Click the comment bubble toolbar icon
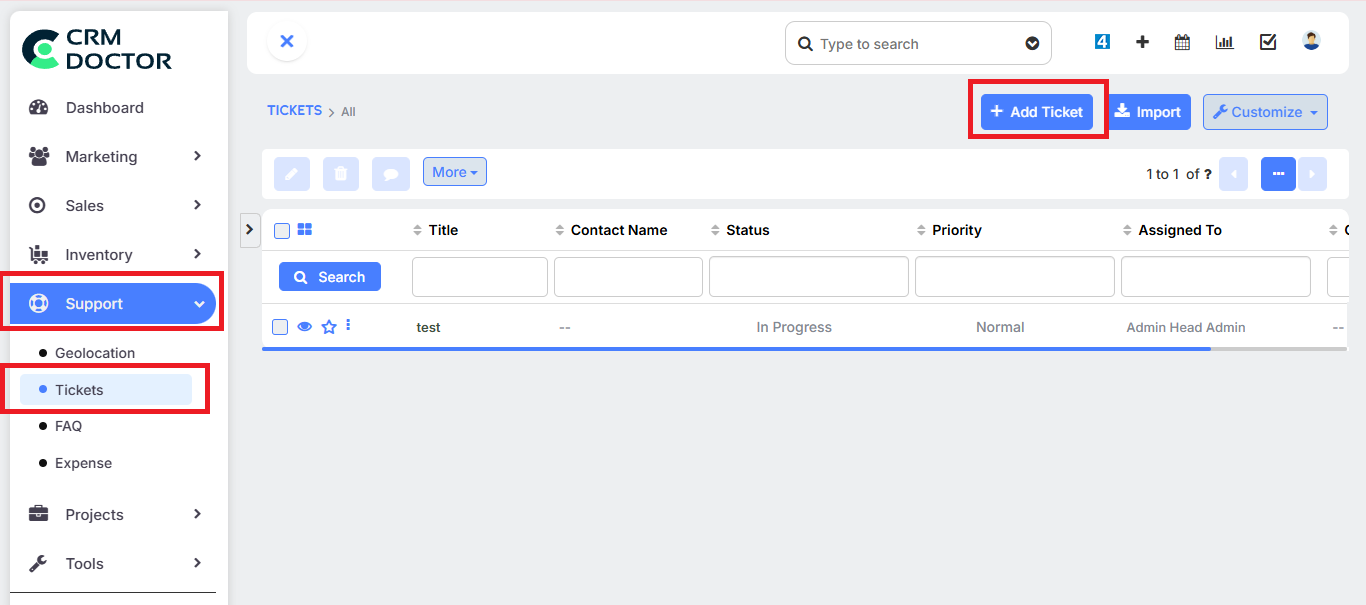 (x=391, y=174)
